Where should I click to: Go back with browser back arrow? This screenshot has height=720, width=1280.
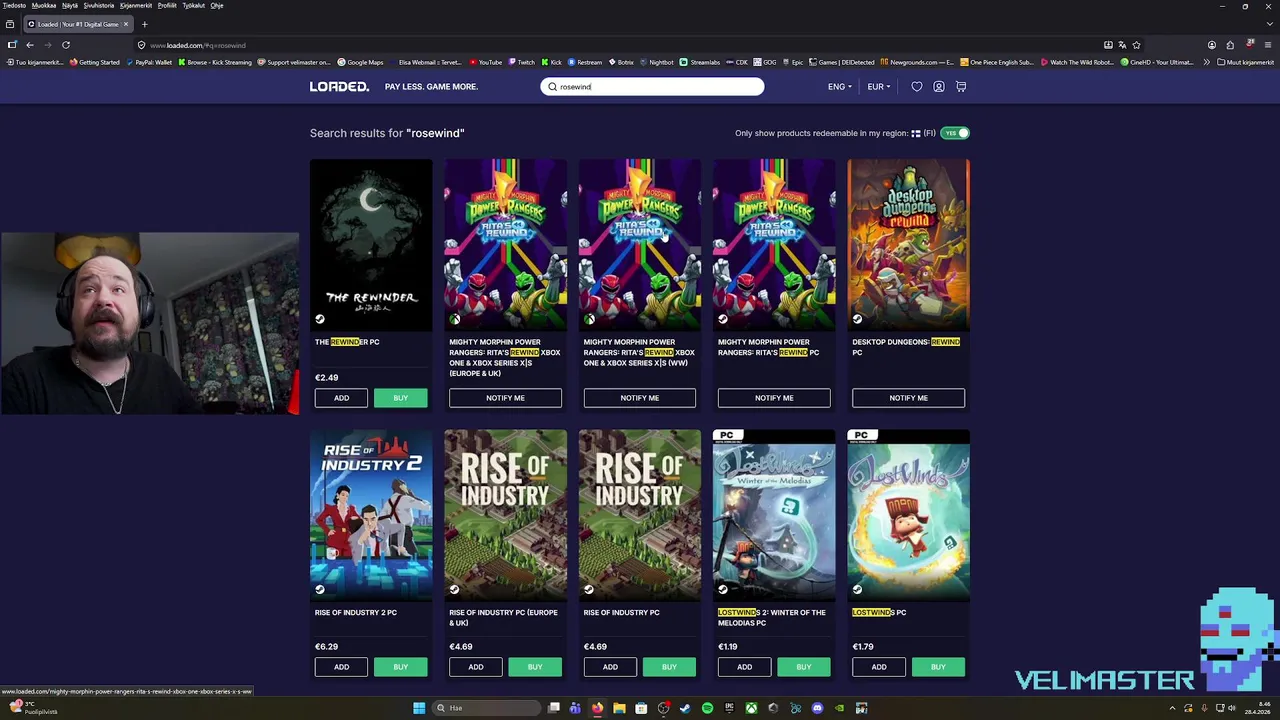tap(30, 45)
